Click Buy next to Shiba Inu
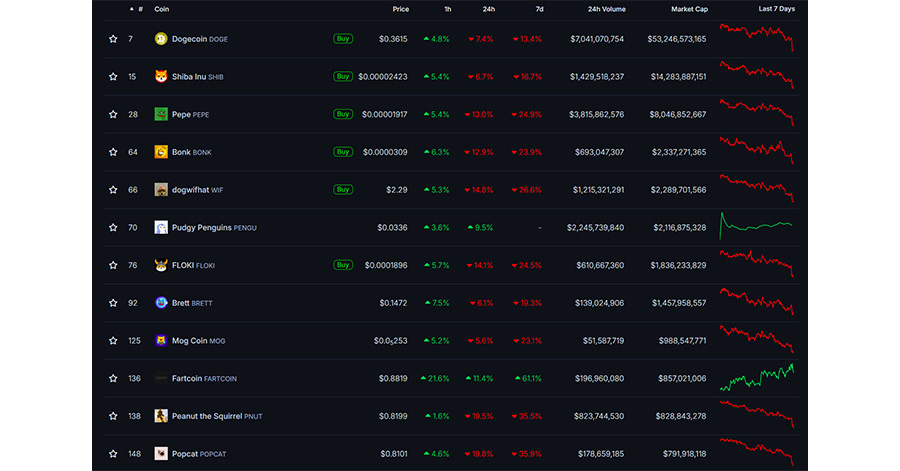This screenshot has height=471, width=900. 343,76
